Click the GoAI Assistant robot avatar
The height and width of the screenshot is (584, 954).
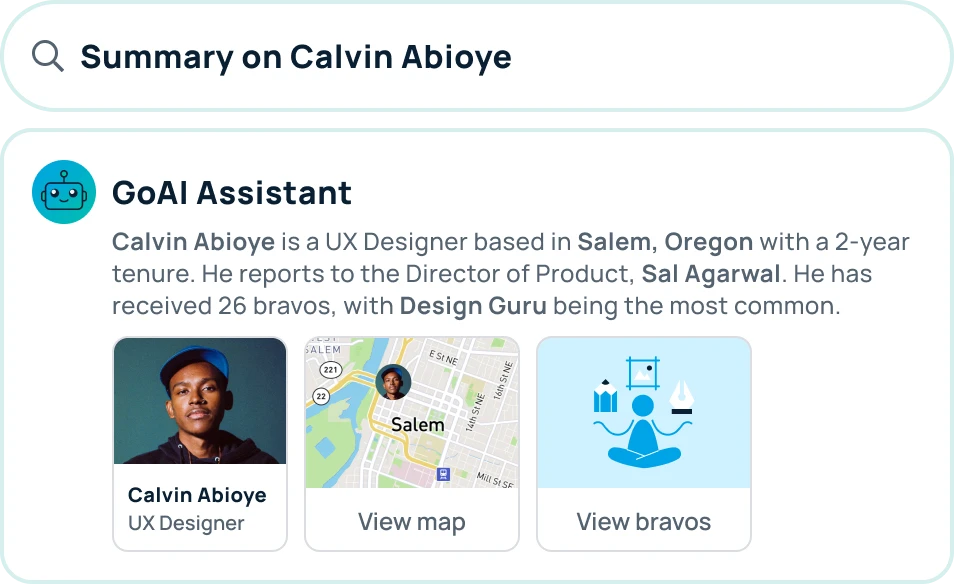tap(64, 192)
